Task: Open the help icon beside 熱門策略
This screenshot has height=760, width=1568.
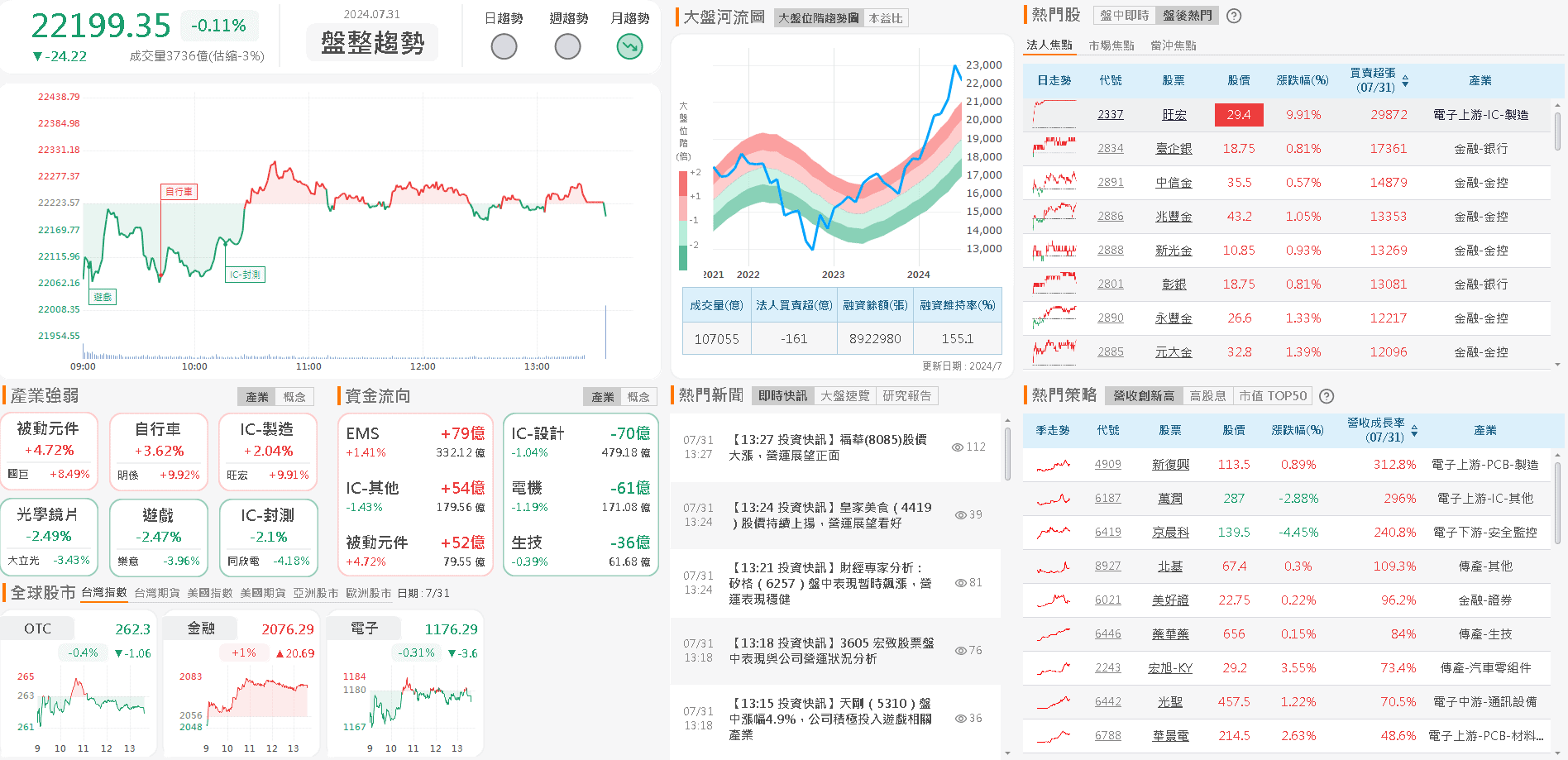Action: [1327, 396]
